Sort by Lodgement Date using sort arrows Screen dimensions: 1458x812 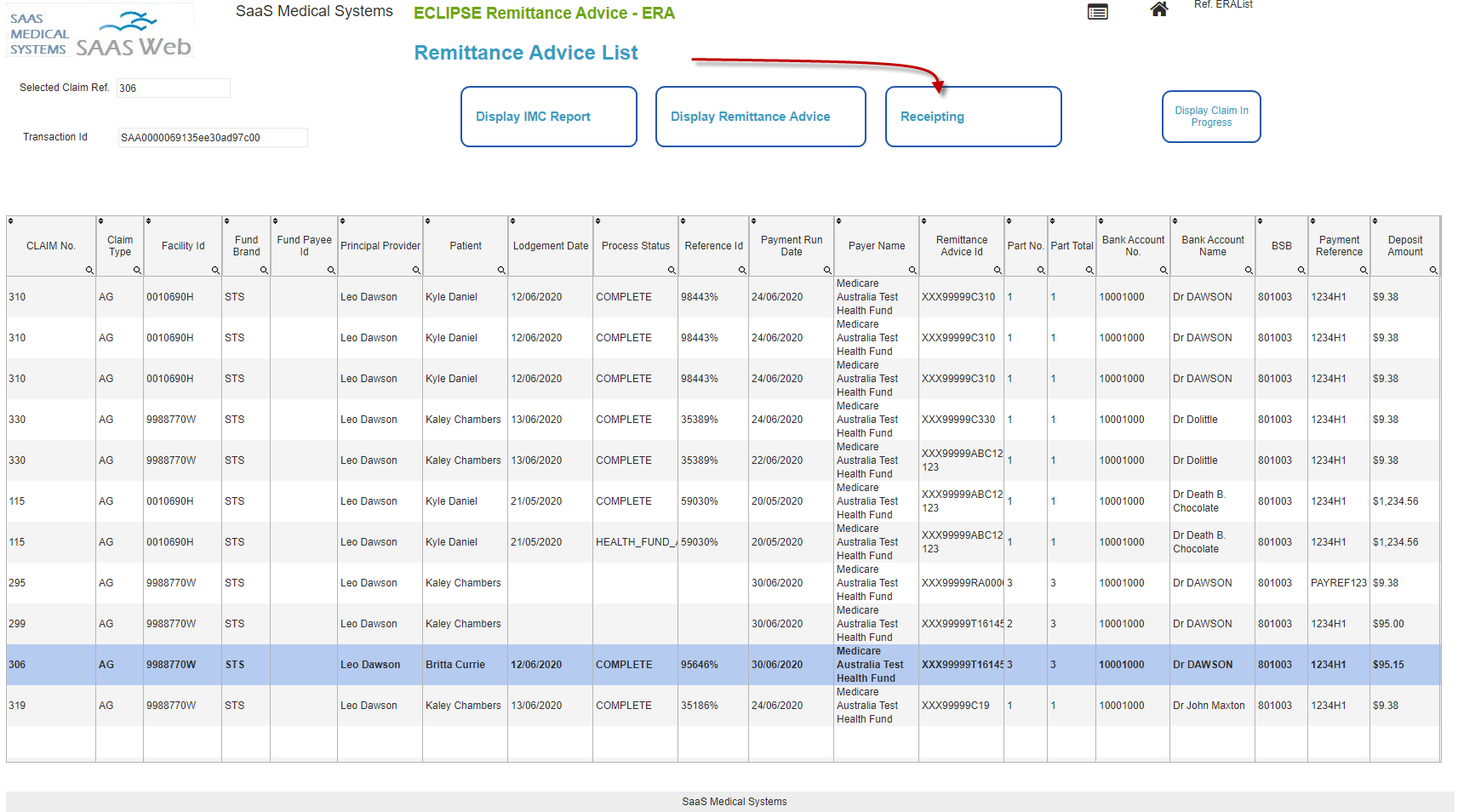[x=512, y=221]
